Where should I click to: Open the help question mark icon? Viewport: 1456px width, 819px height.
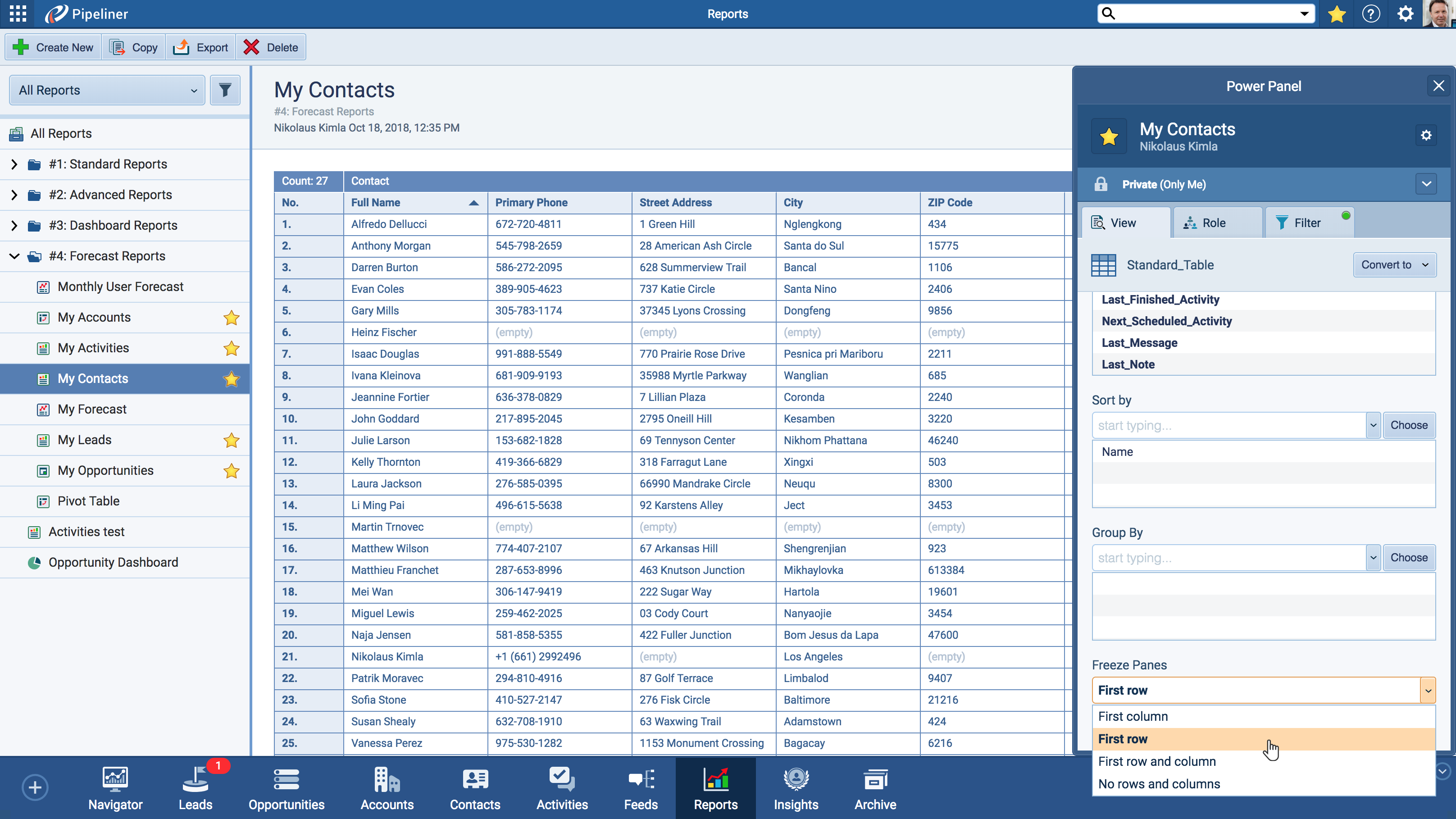click(x=1371, y=14)
